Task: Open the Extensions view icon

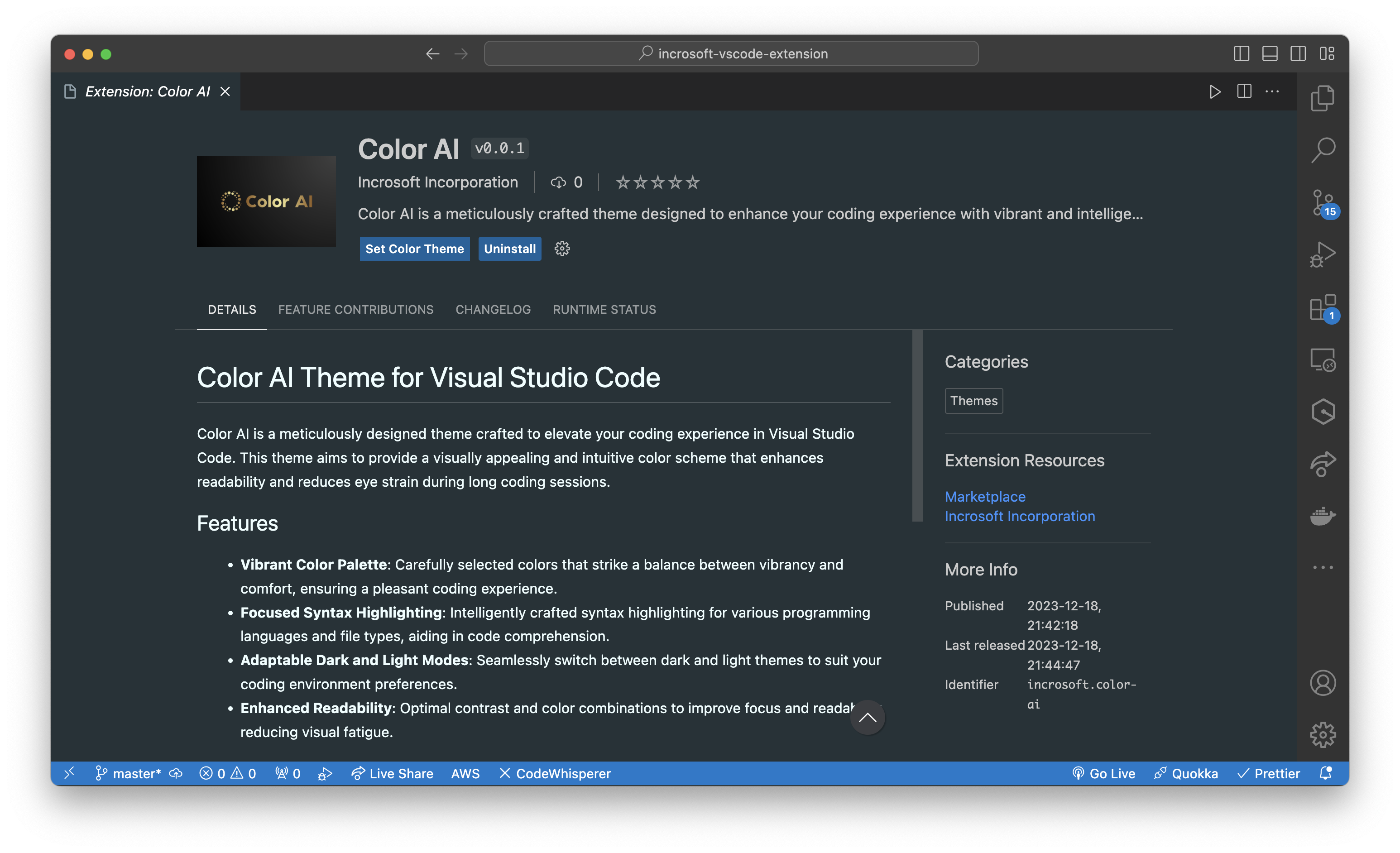Action: click(1323, 307)
